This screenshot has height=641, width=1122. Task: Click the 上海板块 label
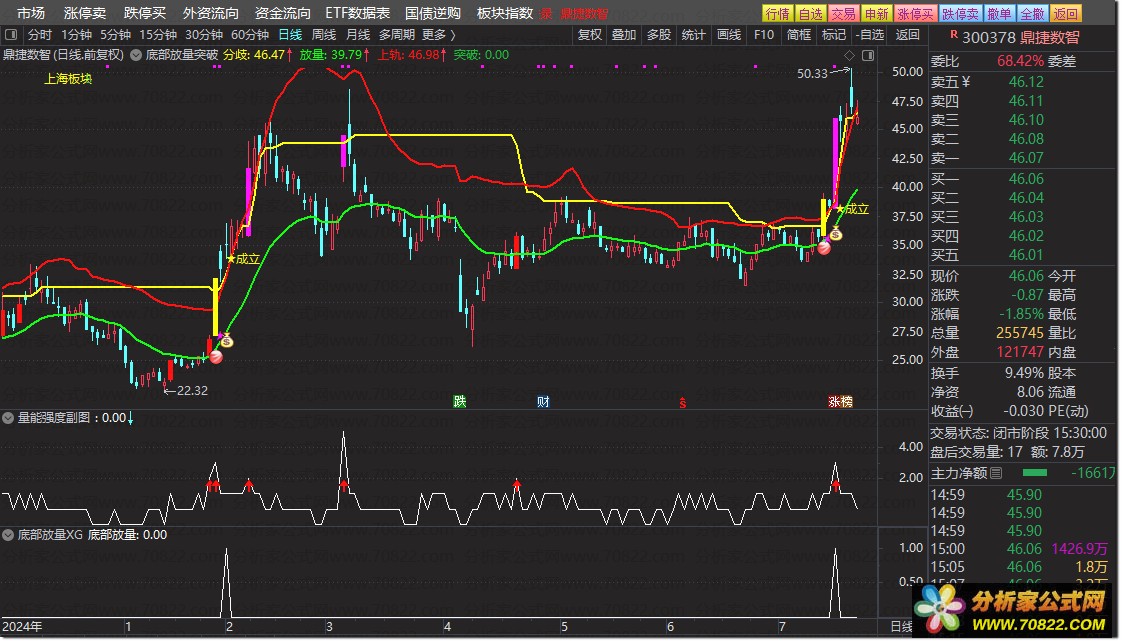click(68, 79)
